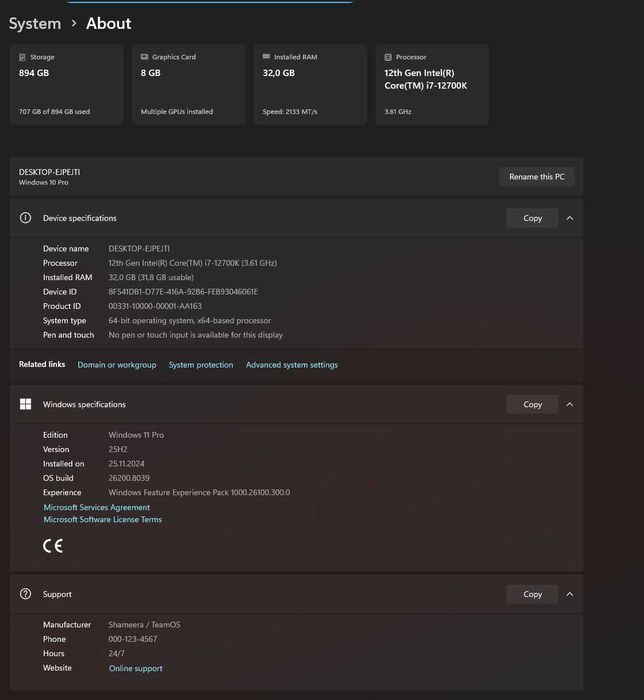Click the Phone number 000-123-4567
The width and height of the screenshot is (644, 700).
click(x=133, y=639)
